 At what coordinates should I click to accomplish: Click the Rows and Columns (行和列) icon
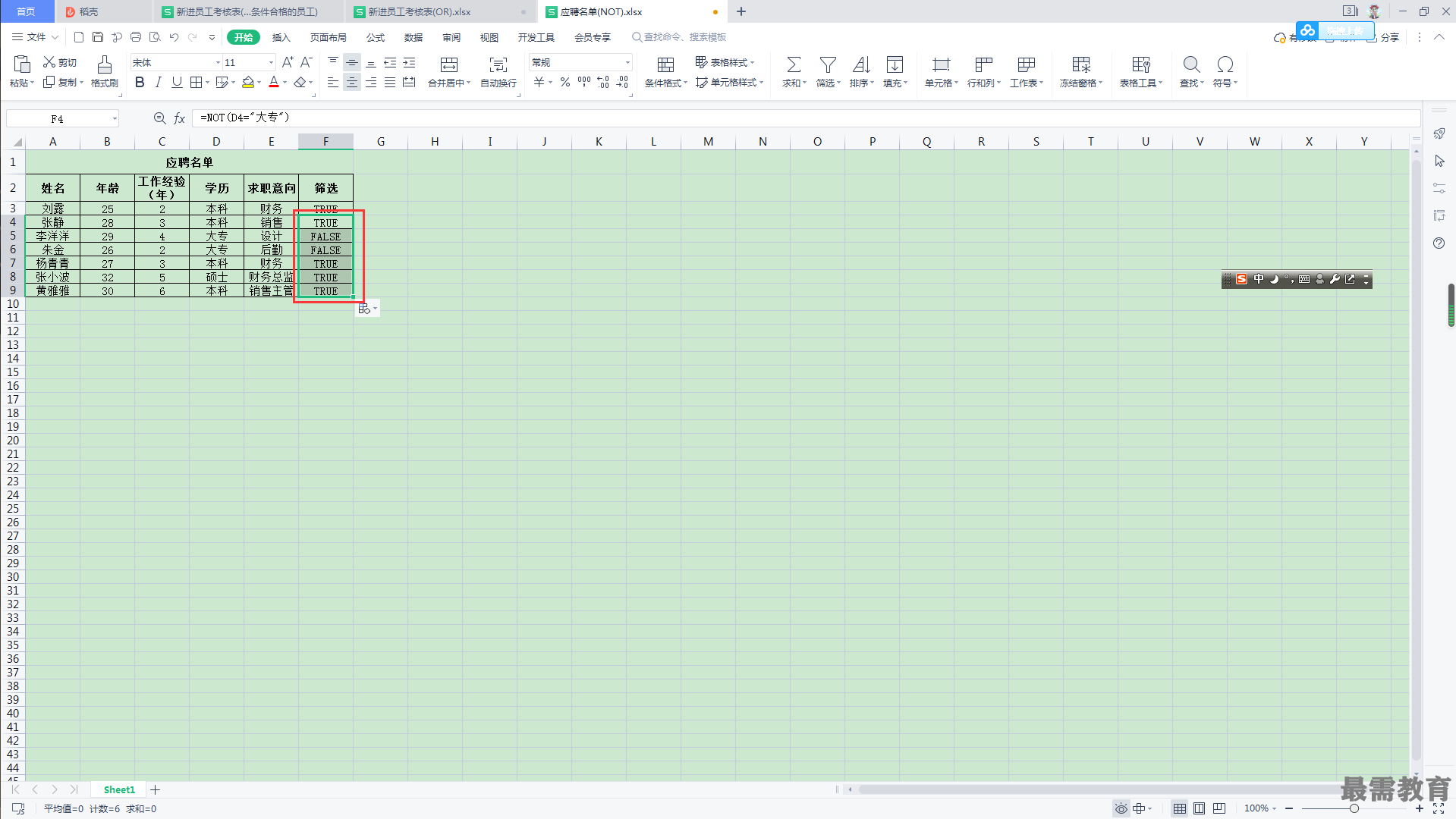tap(984, 64)
